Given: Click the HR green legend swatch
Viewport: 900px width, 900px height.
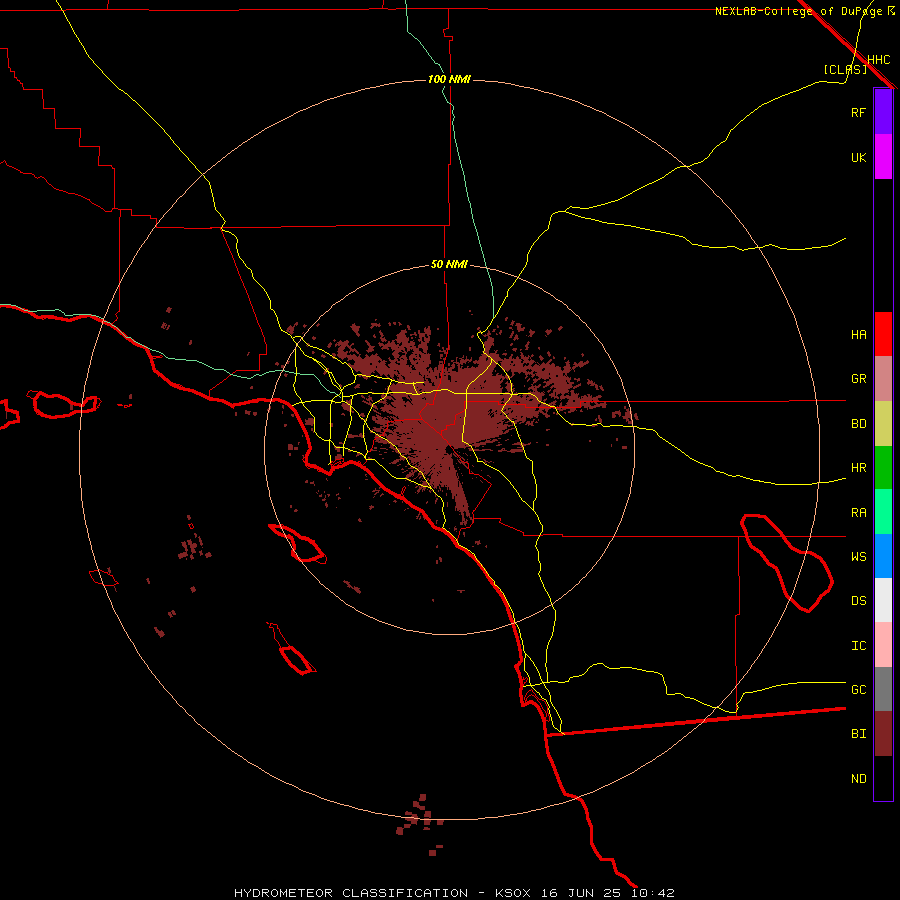Looking at the screenshot, I should (883, 468).
